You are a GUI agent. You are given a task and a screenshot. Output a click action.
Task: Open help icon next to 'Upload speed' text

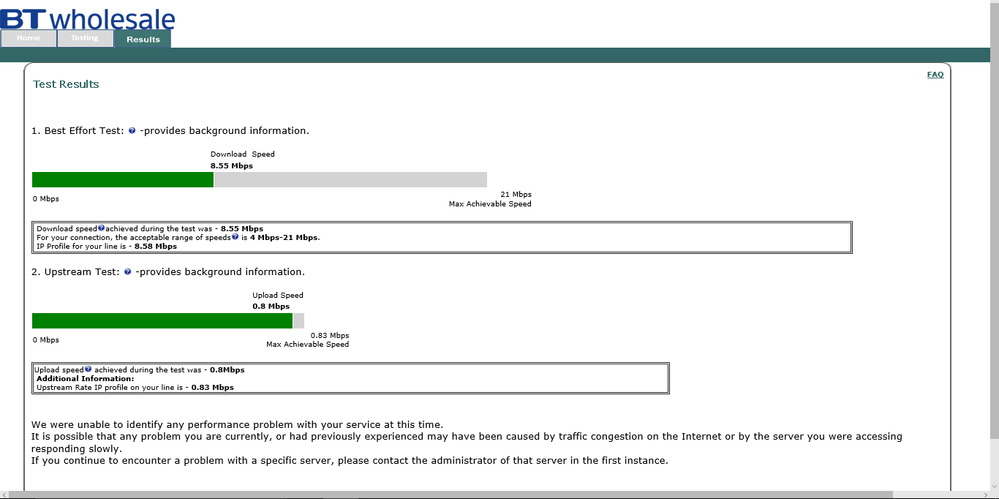coord(89,369)
